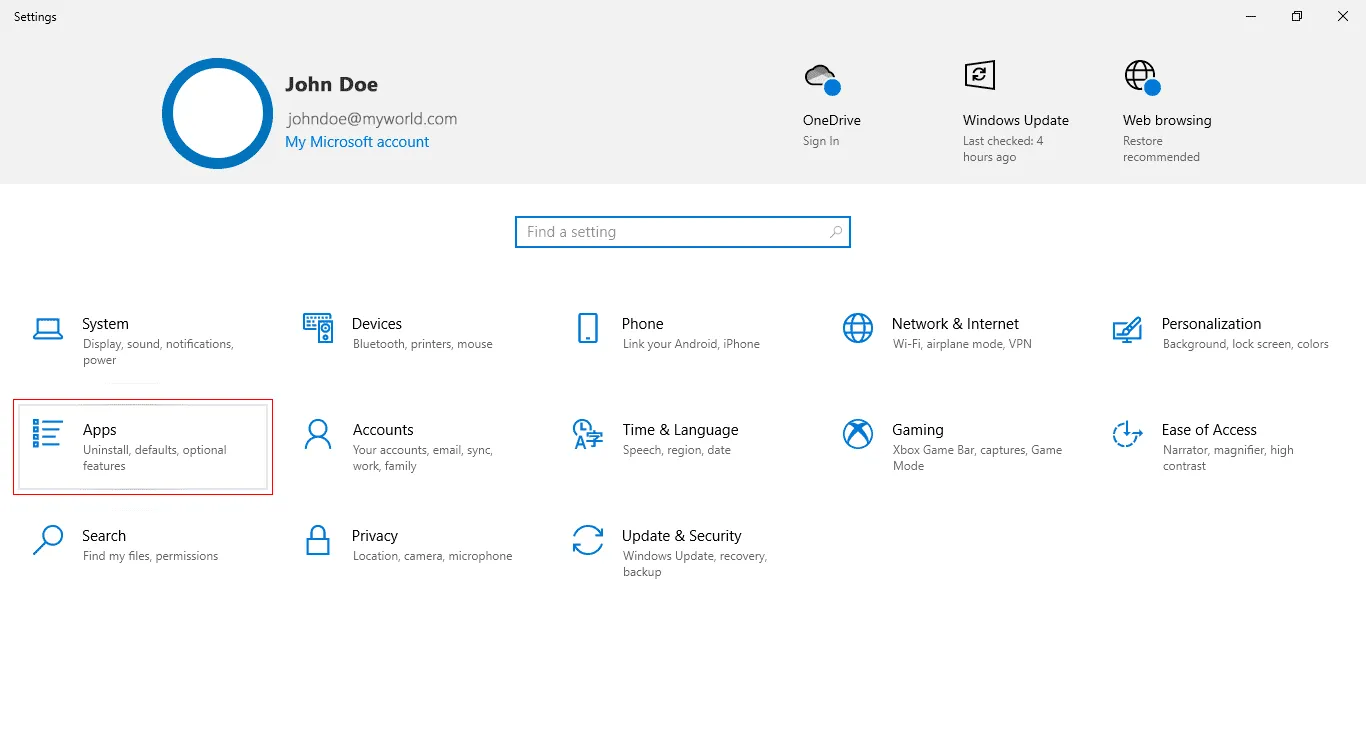Click 'Windows Update, recovery, backup' text

click(x=695, y=564)
